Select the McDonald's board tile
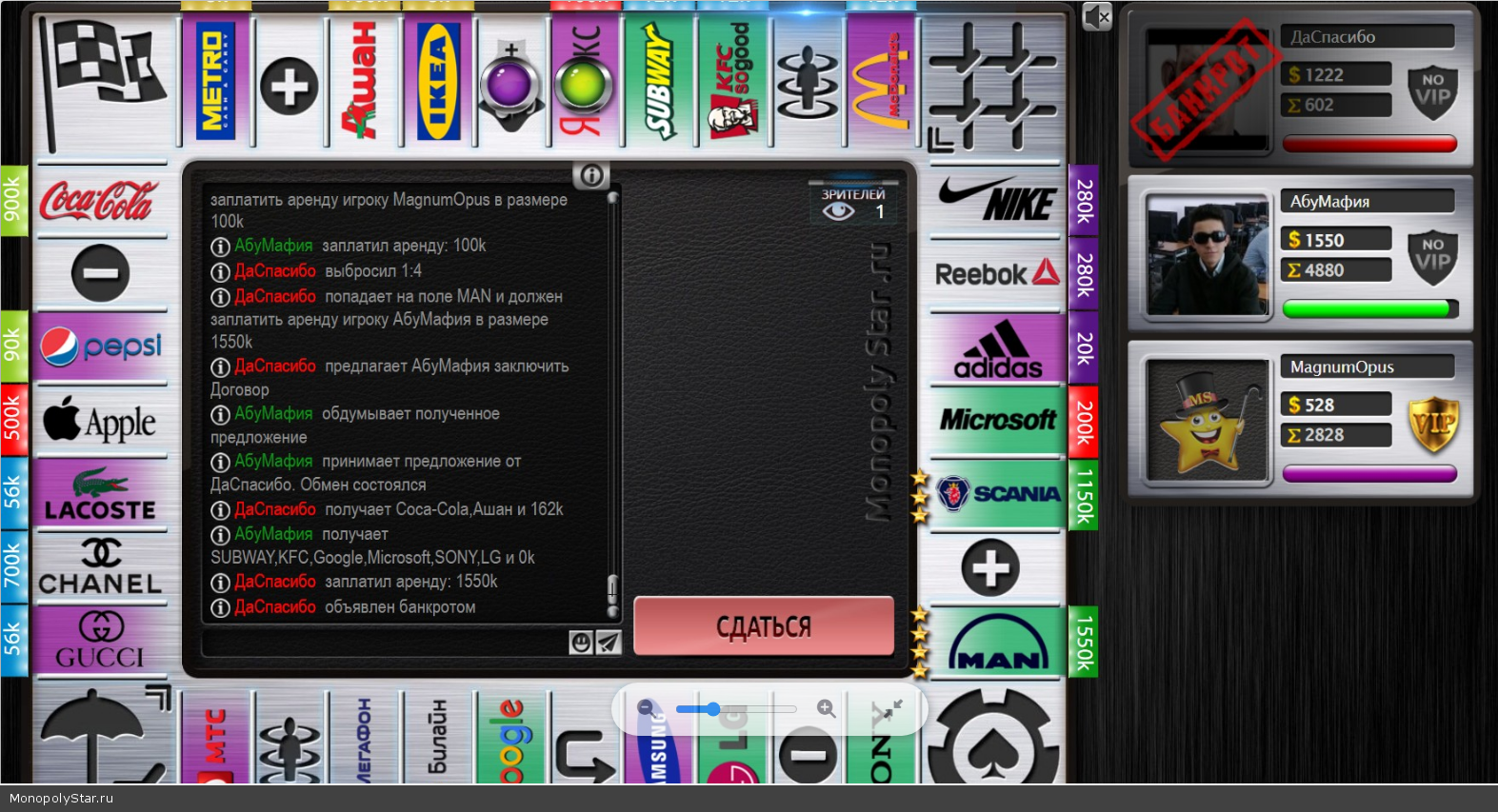The image size is (1498, 812). (x=882, y=80)
